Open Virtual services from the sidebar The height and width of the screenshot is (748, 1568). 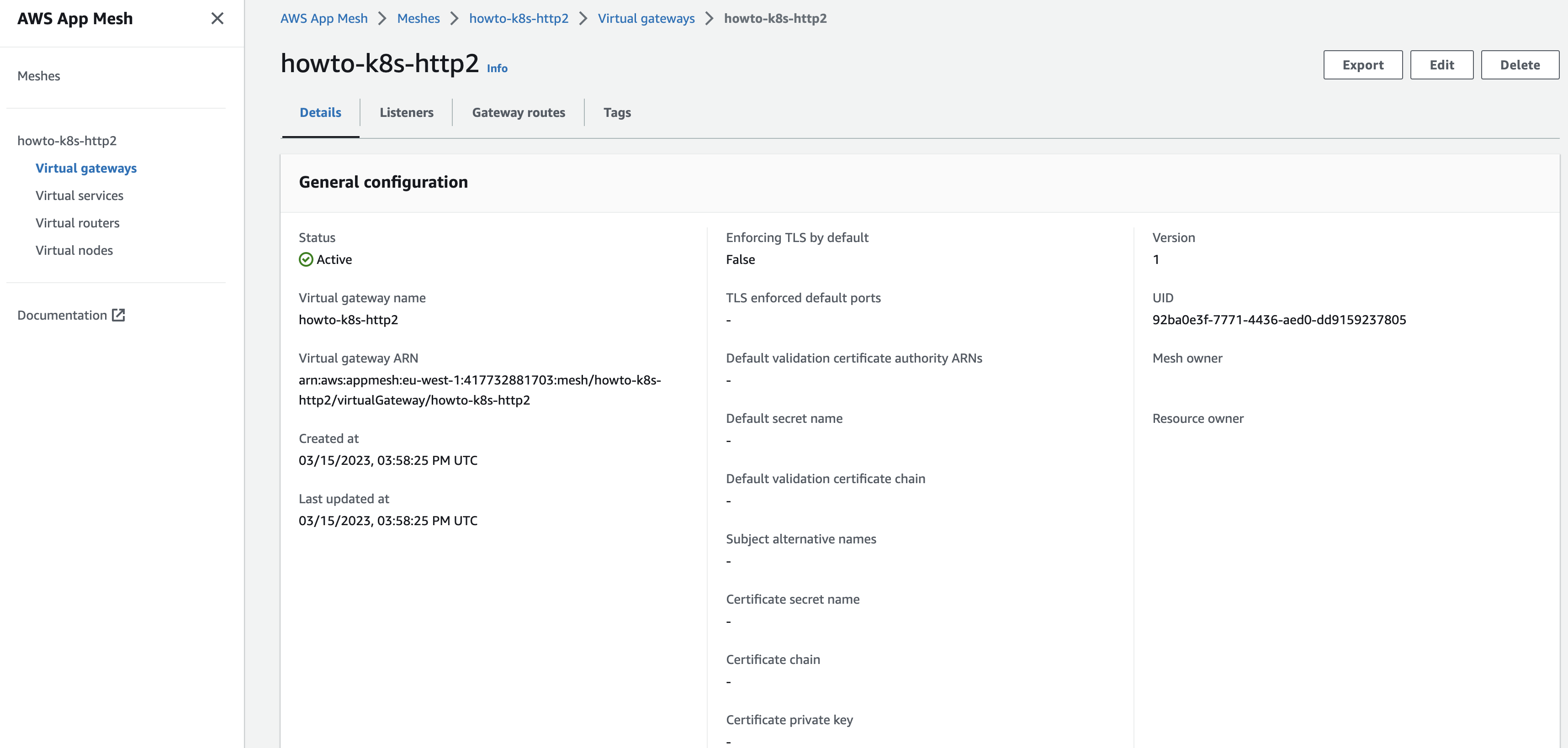click(79, 195)
